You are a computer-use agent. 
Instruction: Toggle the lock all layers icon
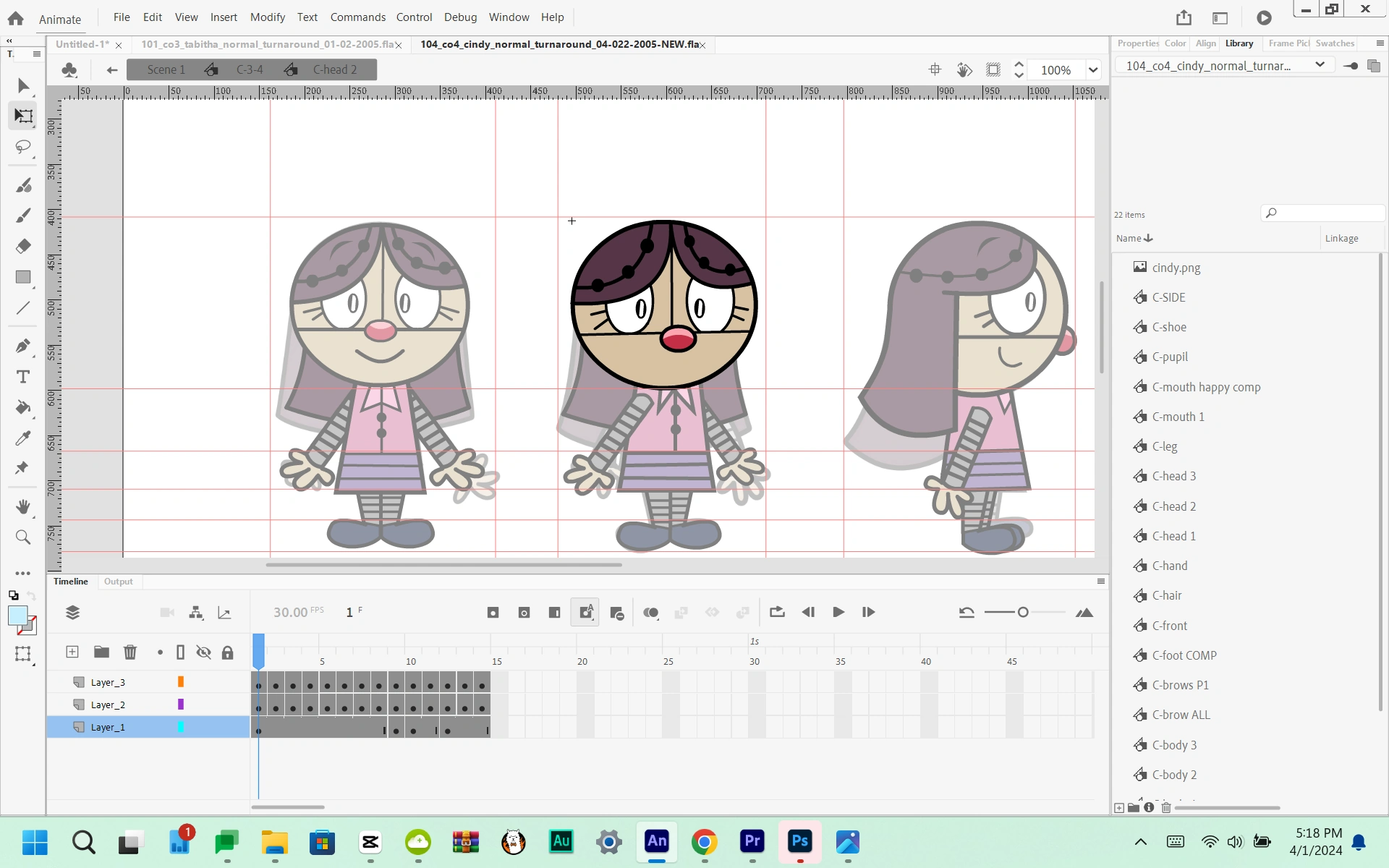pyautogui.click(x=227, y=652)
